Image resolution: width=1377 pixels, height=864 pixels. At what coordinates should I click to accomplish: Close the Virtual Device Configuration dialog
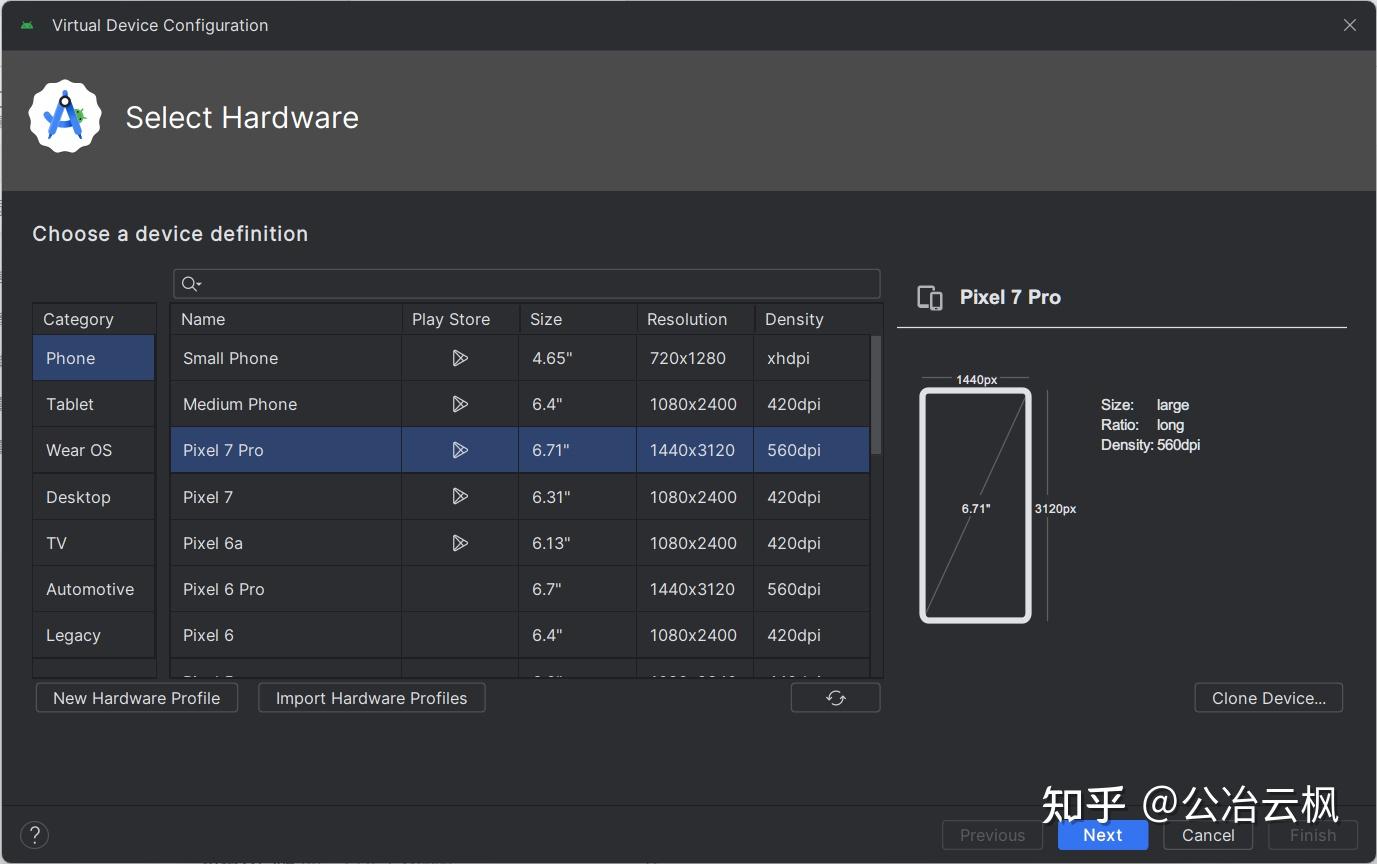tap(1350, 25)
